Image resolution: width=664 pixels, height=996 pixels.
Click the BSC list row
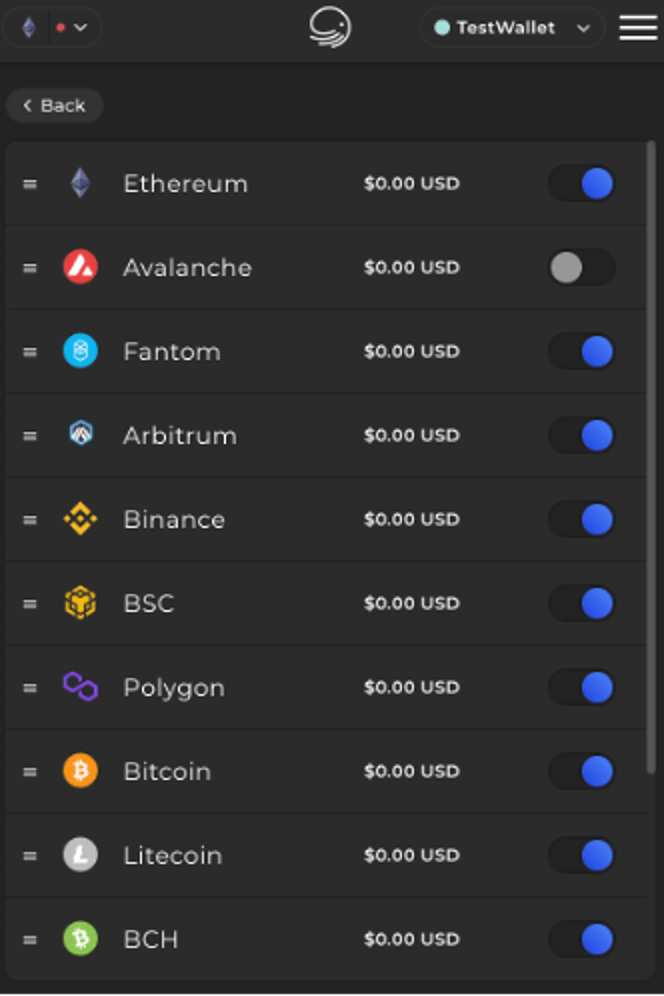click(x=332, y=604)
